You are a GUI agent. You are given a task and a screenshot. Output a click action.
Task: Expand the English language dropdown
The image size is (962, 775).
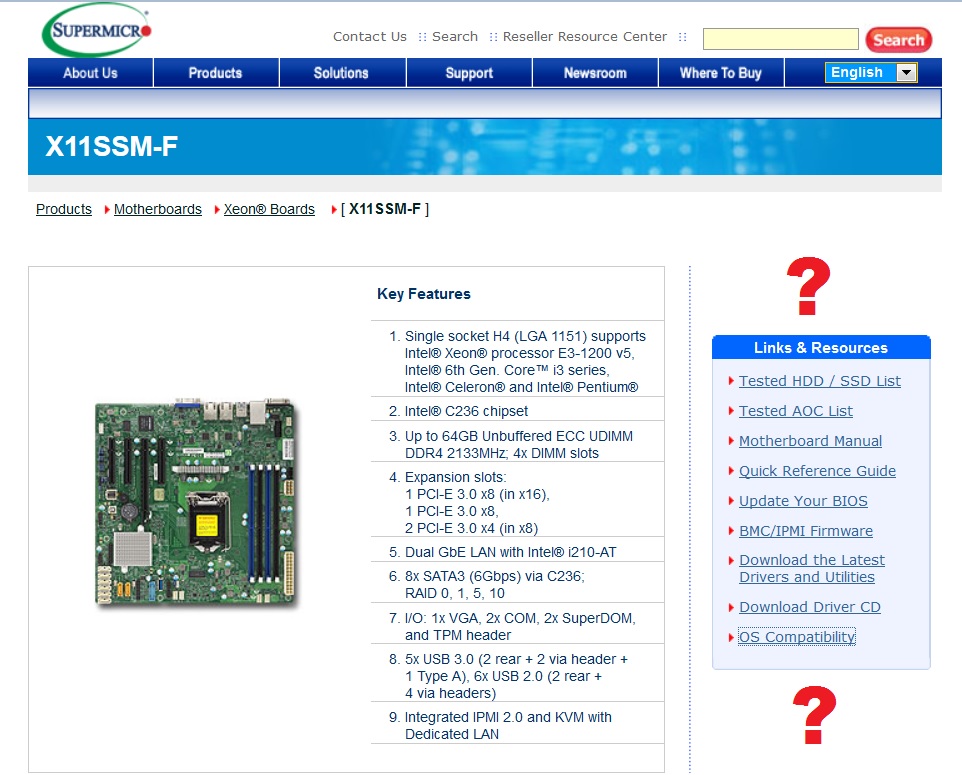click(x=871, y=72)
